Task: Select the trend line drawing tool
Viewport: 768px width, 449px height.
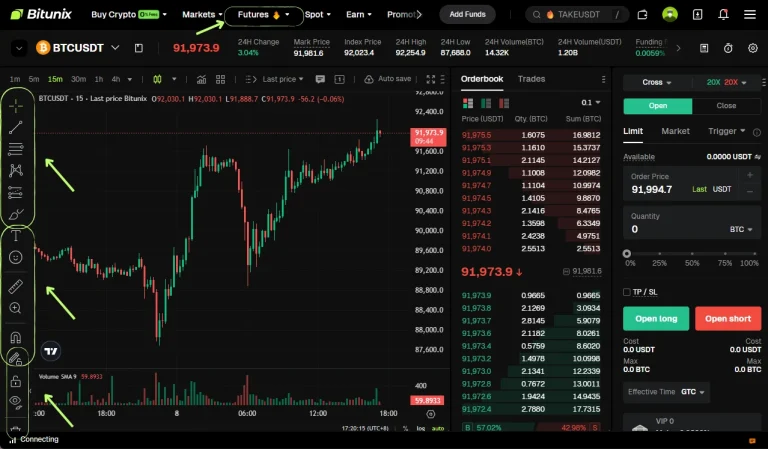Action: click(x=16, y=127)
